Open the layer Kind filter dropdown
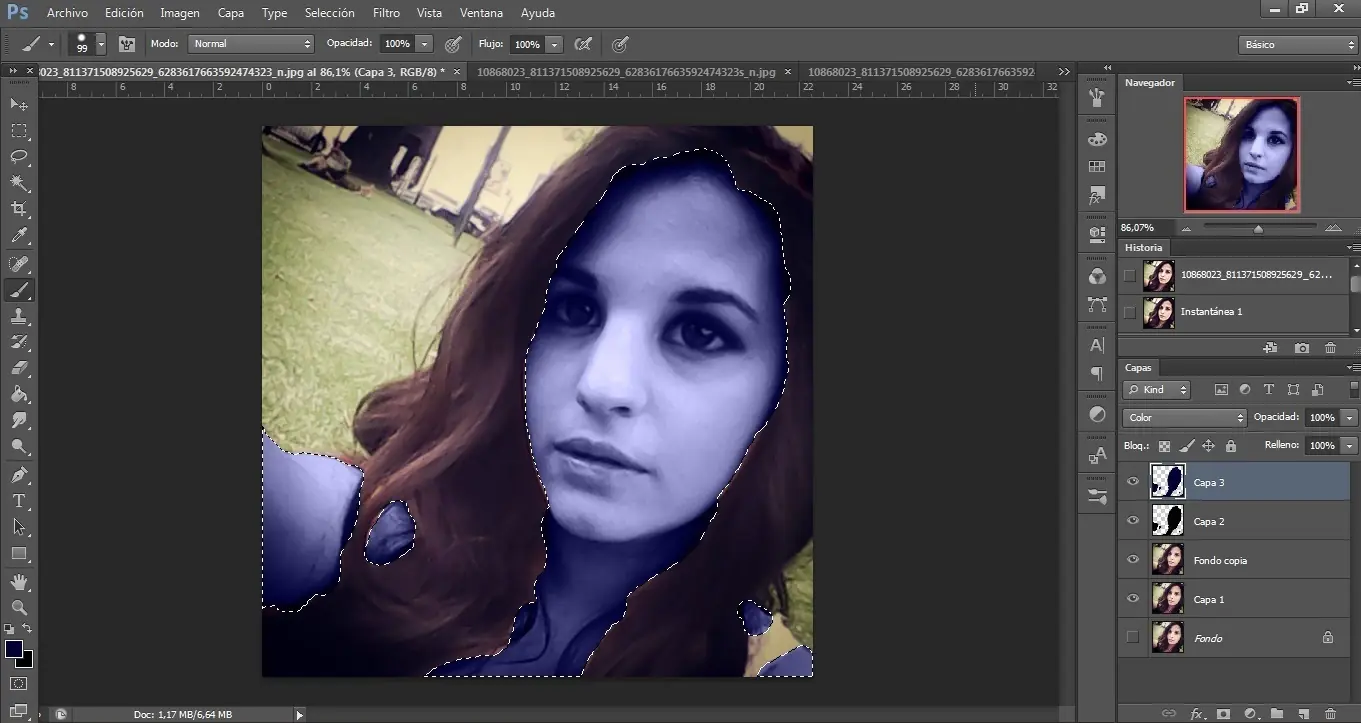The image size is (1361, 723). click(x=1157, y=390)
